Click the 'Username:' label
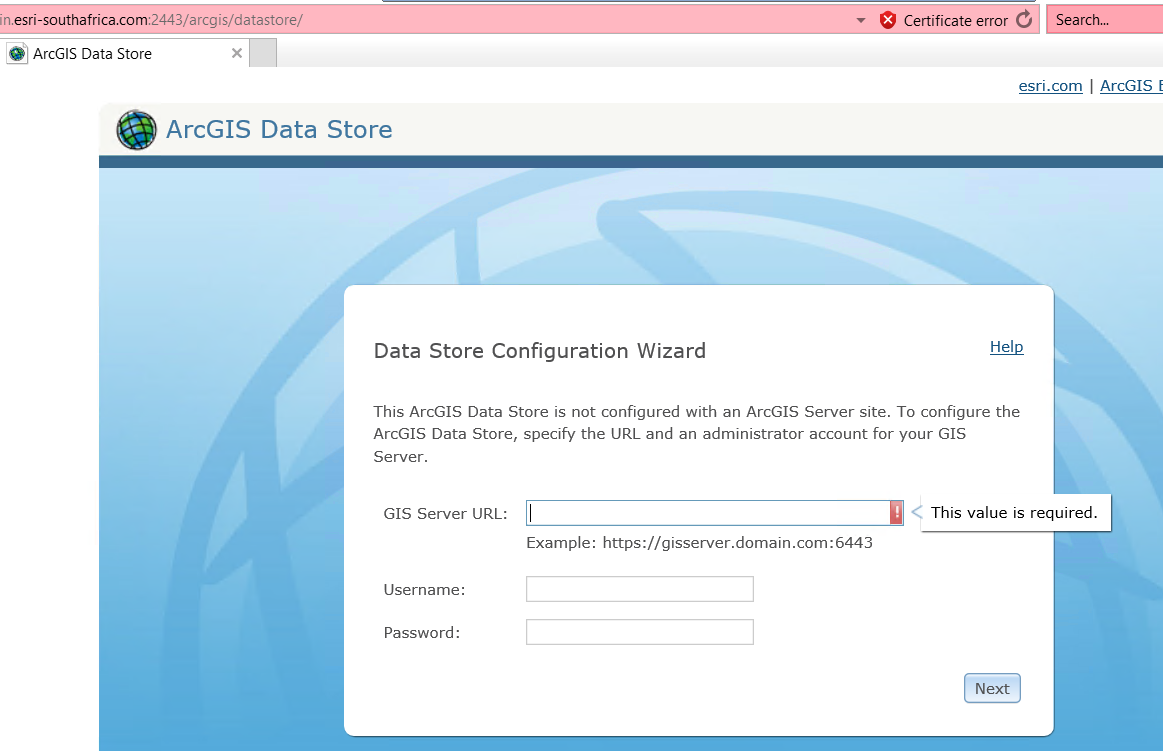Image resolution: width=1163 pixels, height=751 pixels. pos(424,589)
